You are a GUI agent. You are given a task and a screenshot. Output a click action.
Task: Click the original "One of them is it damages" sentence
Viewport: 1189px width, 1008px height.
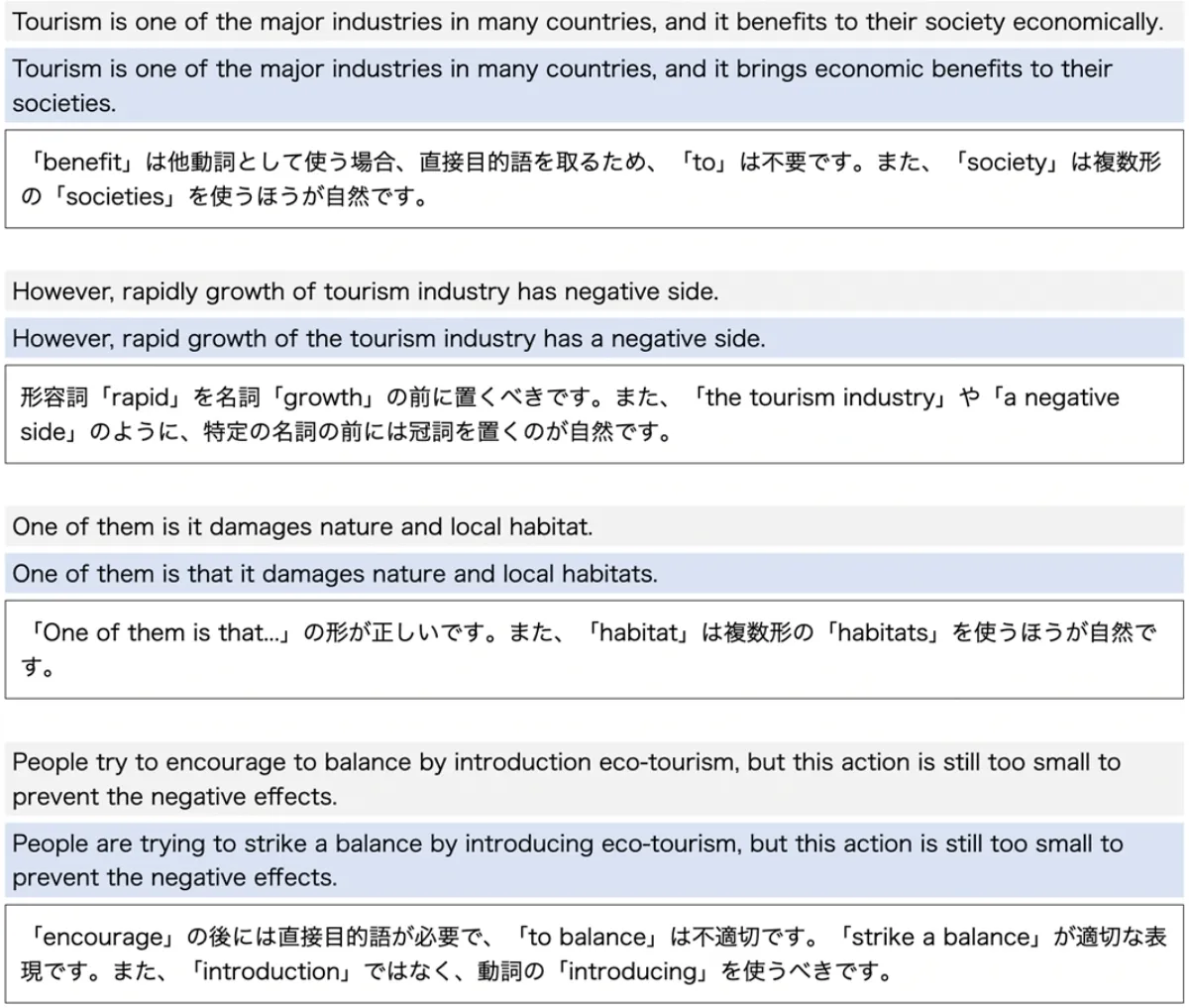[x=302, y=526]
